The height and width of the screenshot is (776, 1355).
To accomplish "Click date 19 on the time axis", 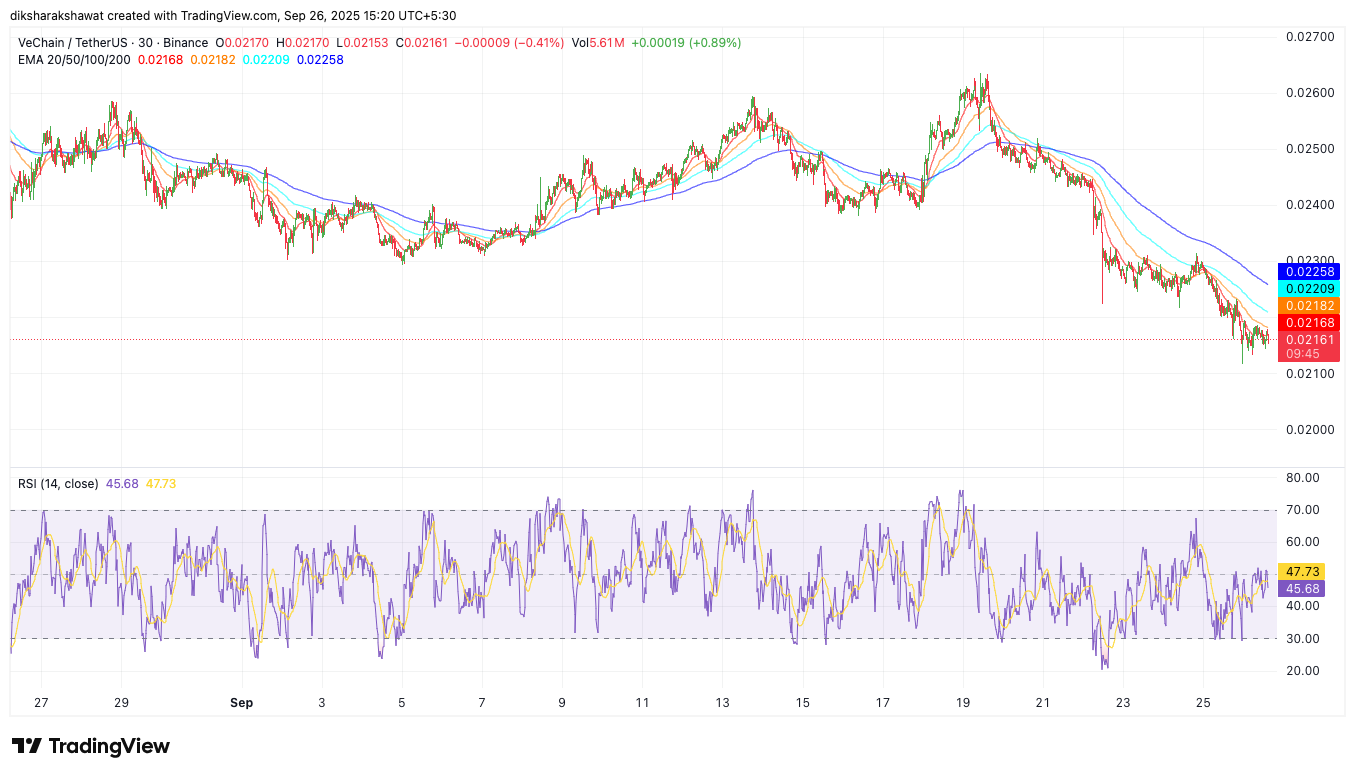I will tap(963, 703).
